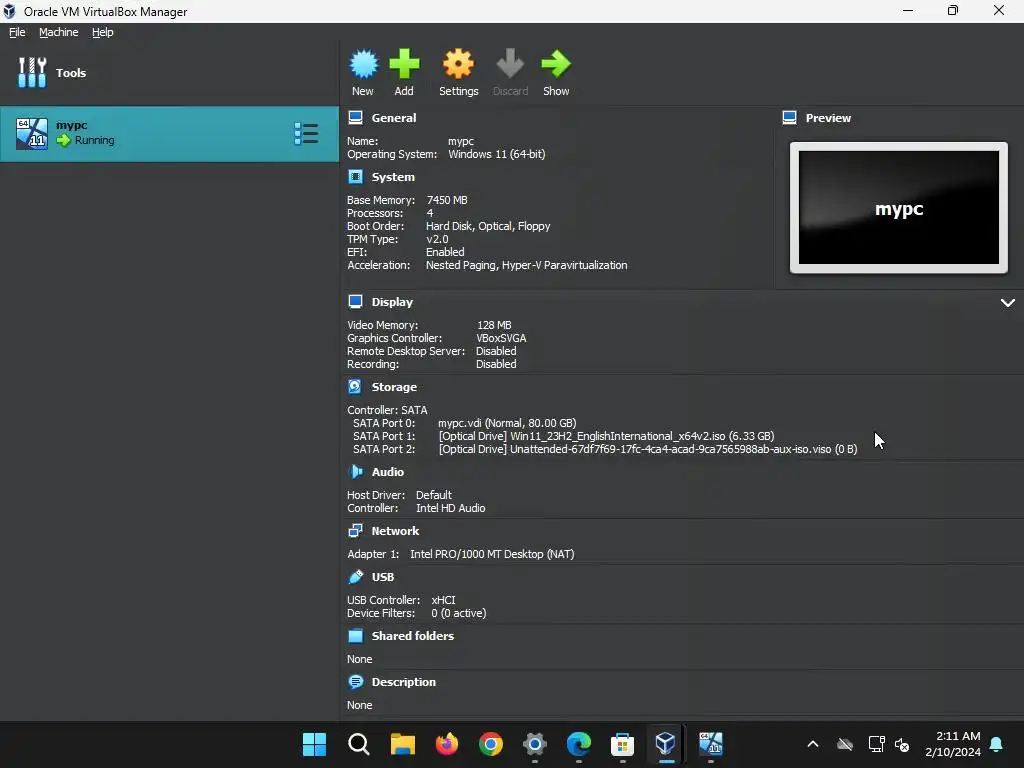Collapse the Display section chevron
The width and height of the screenshot is (1024, 768).
click(x=1008, y=302)
